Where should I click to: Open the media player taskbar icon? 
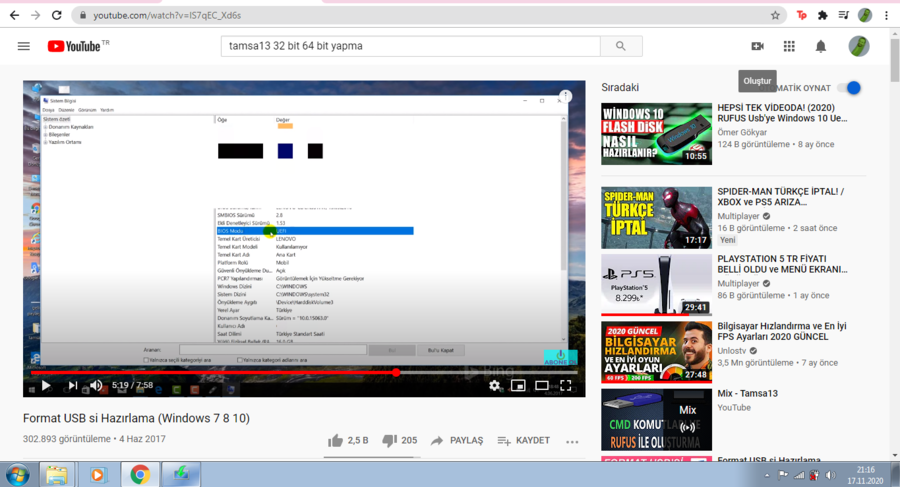coord(98,474)
